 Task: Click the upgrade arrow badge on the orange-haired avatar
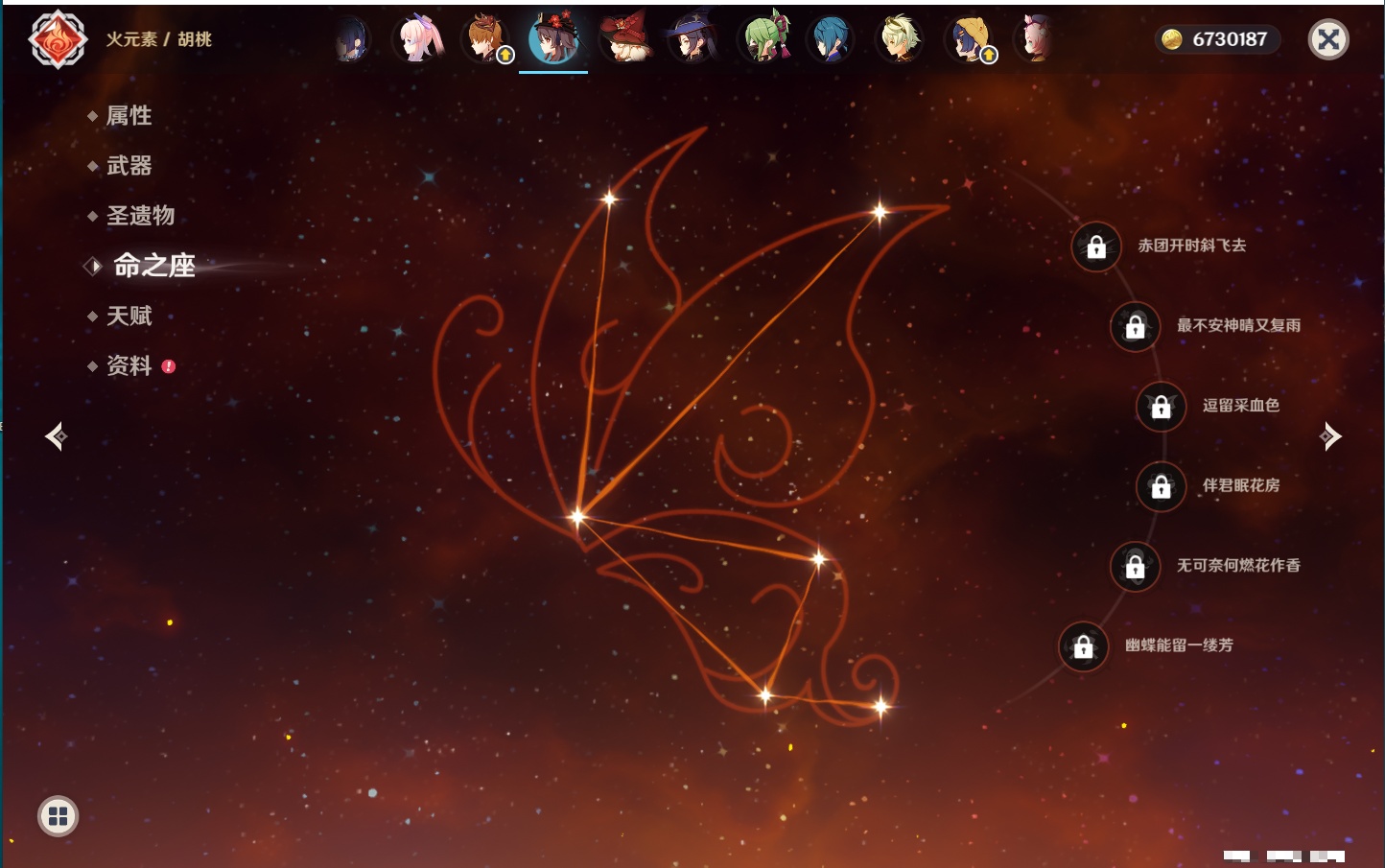coord(505,56)
